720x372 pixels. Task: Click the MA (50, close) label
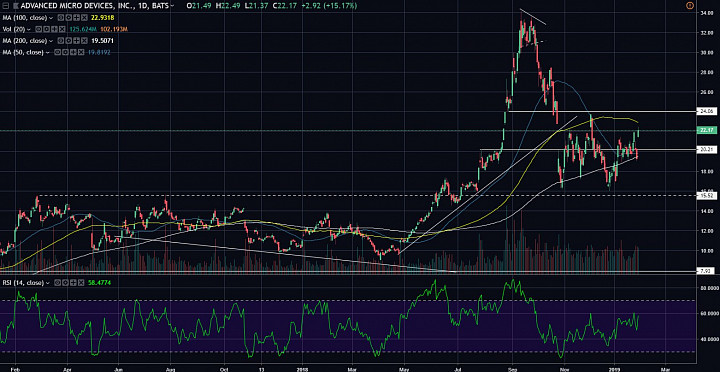click(x=23, y=52)
